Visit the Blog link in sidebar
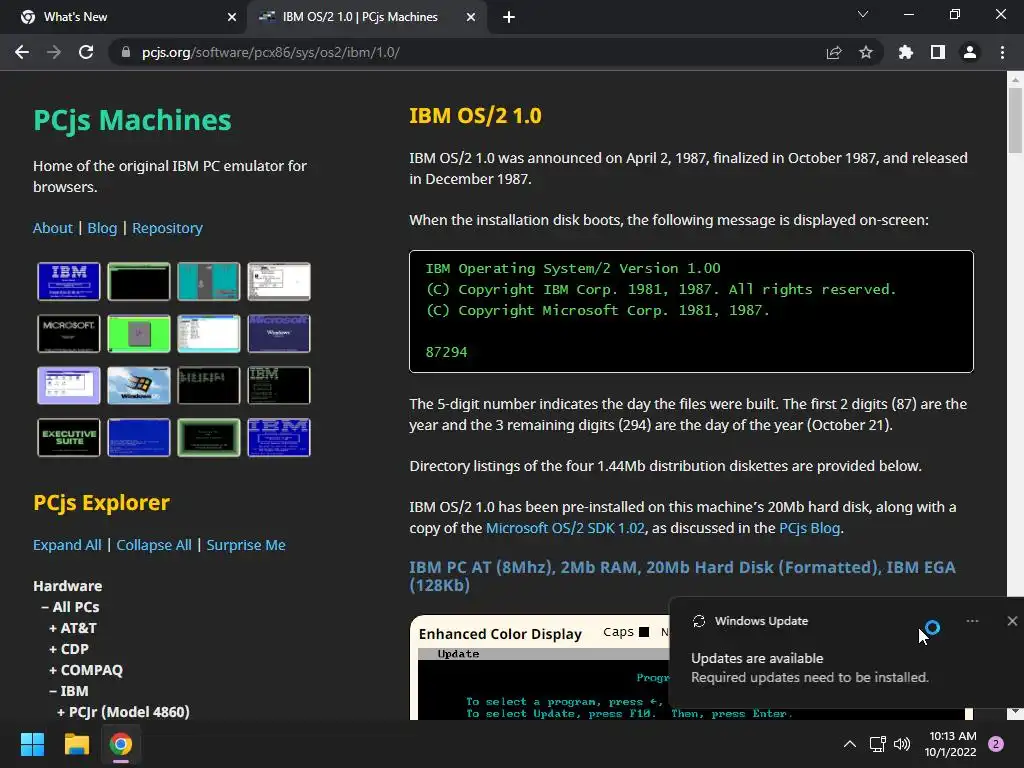This screenshot has height=768, width=1024. coord(102,228)
